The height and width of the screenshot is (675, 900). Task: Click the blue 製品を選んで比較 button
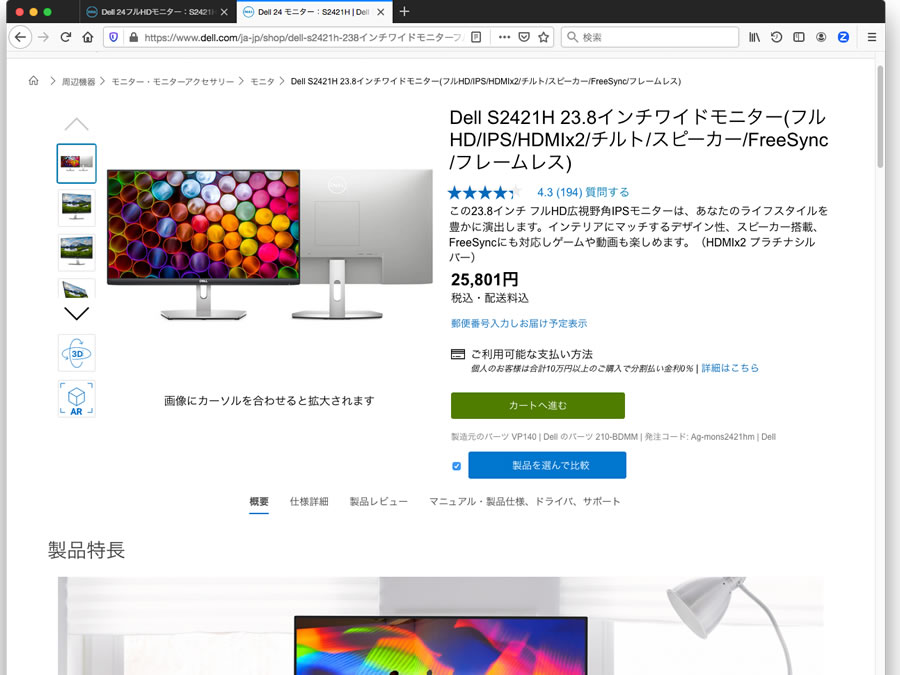547,465
